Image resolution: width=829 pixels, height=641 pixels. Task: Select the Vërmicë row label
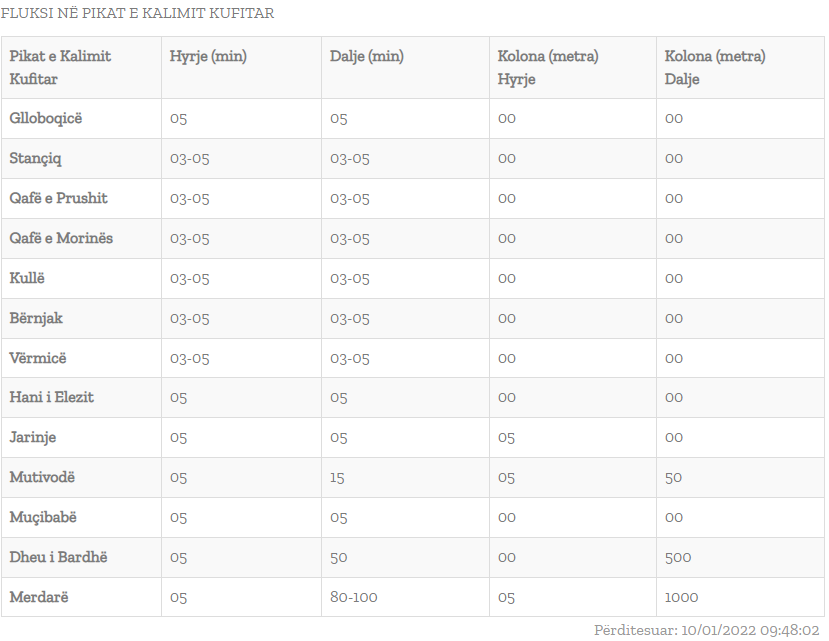point(38,358)
